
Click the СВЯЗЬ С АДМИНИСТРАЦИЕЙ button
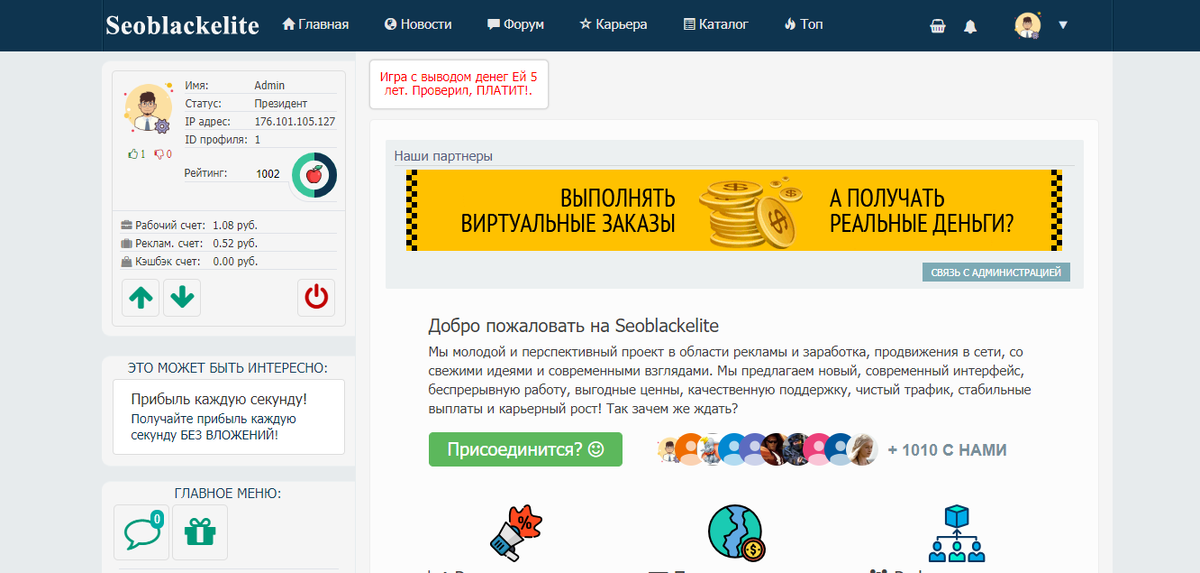pos(996,272)
